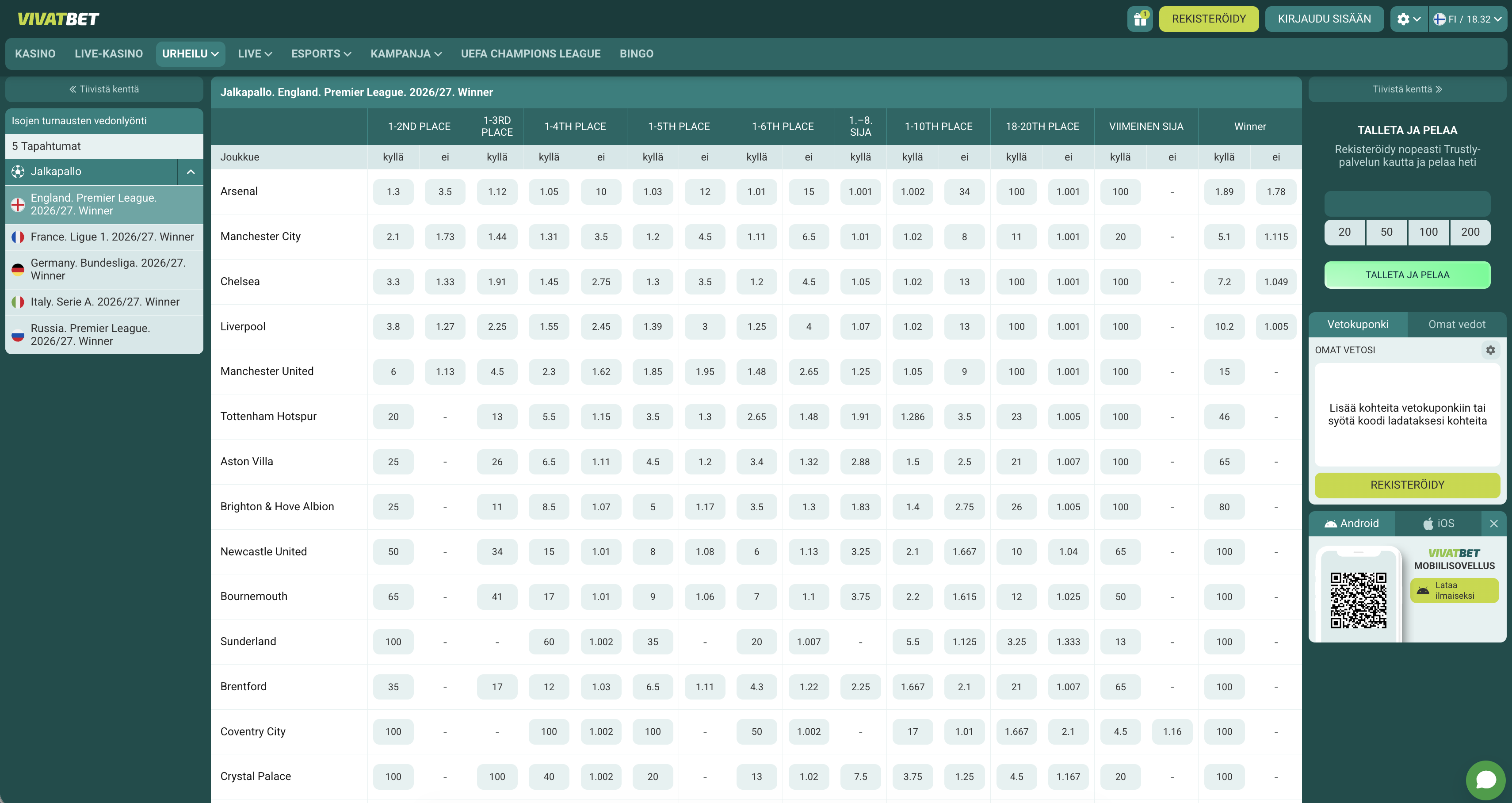Open England Premier League 2026/27 Winner
1512x803 pixels.
point(104,204)
